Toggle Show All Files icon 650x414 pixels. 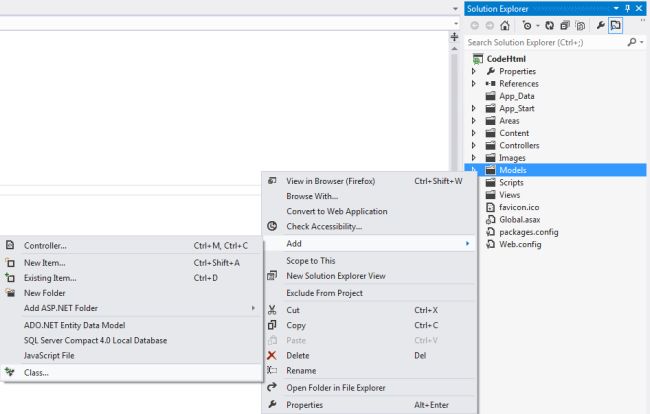point(580,26)
